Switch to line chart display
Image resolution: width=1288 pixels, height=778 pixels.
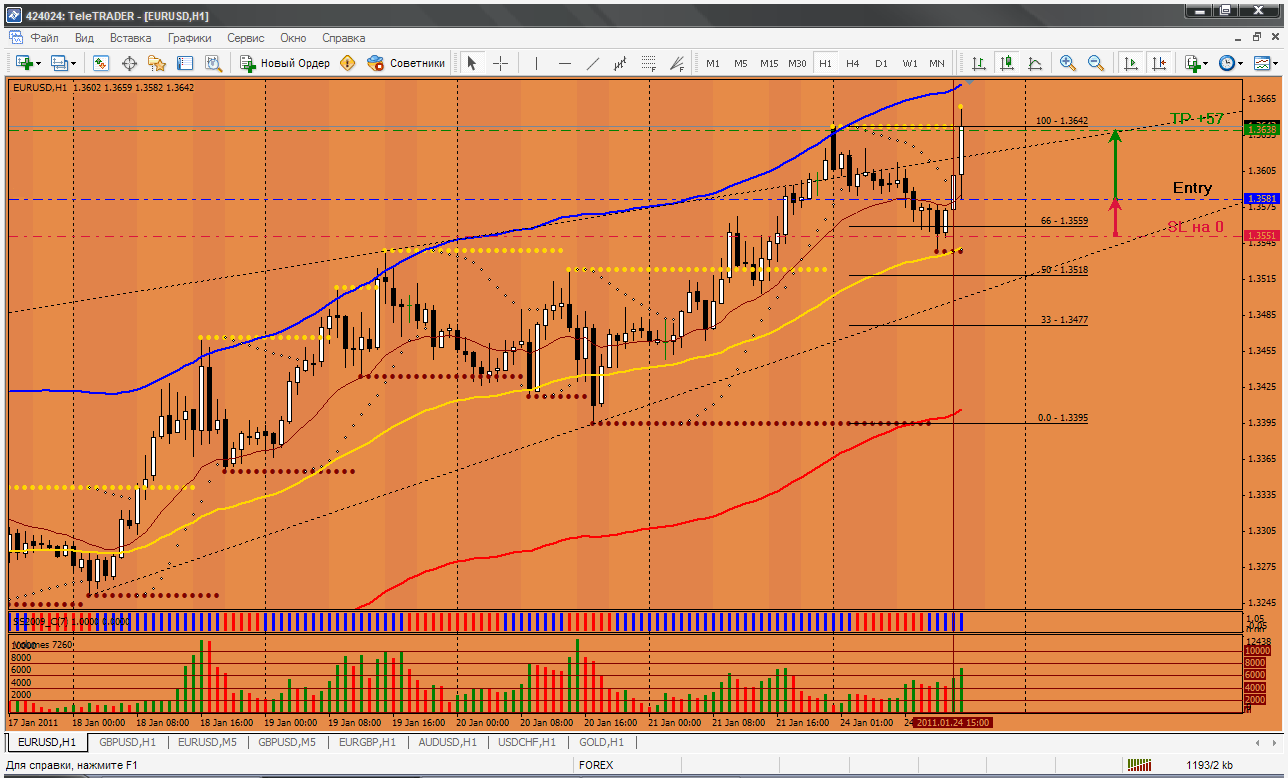pos(1035,63)
